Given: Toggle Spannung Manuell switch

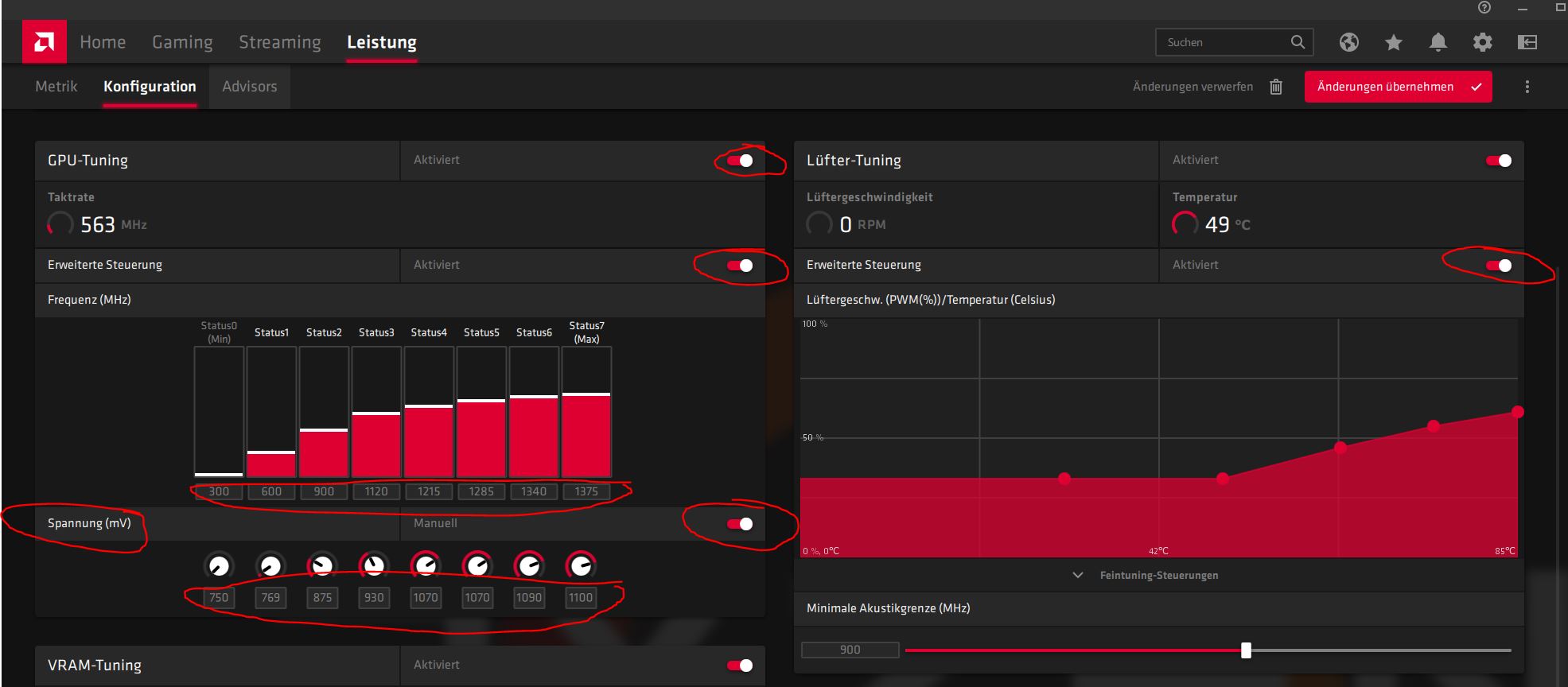Looking at the screenshot, I should pos(740,524).
